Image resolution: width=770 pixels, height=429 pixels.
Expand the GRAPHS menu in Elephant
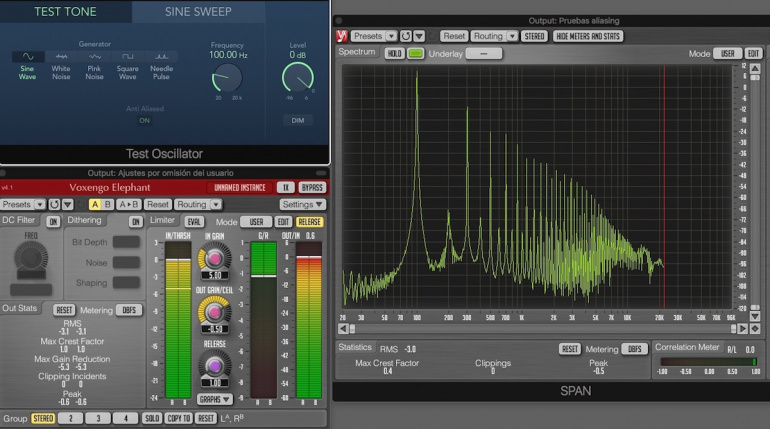(215, 399)
